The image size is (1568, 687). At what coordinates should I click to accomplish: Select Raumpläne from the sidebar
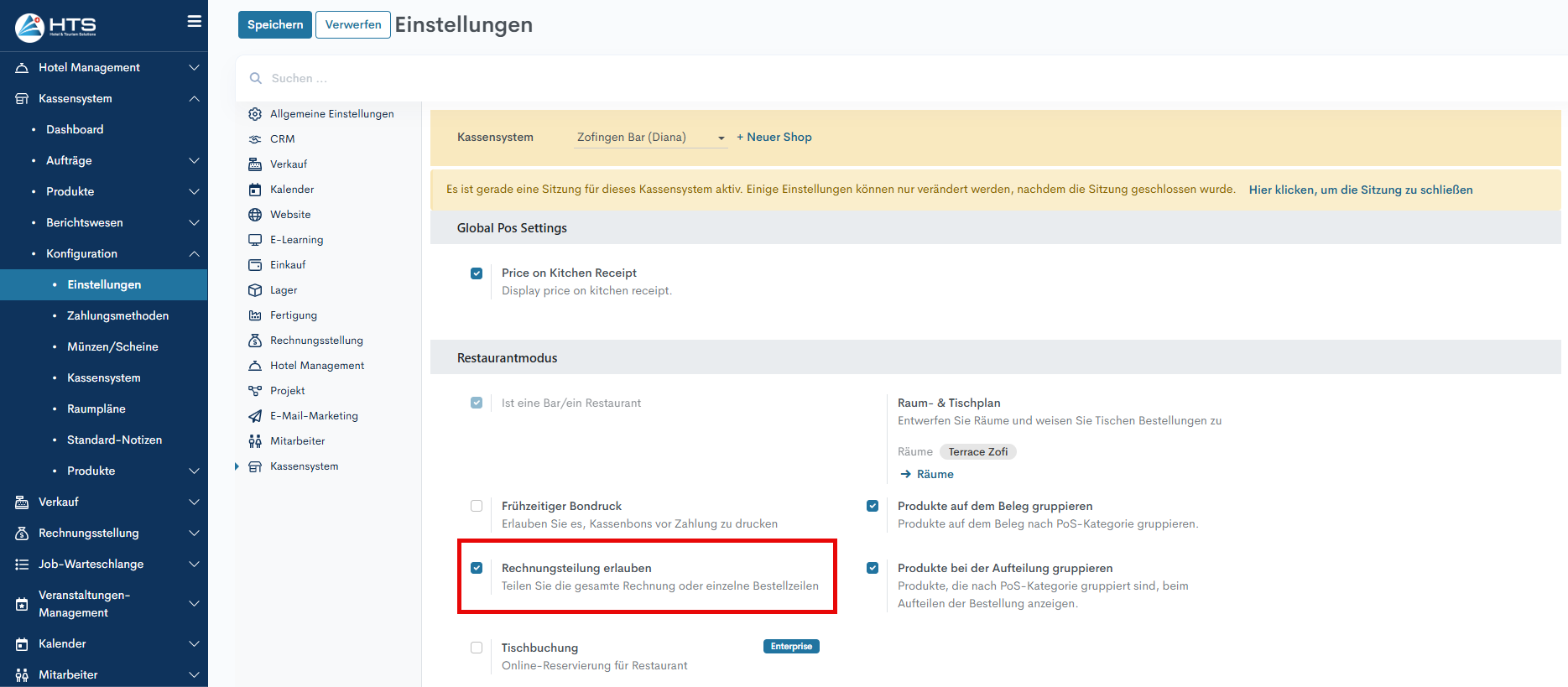tap(96, 409)
